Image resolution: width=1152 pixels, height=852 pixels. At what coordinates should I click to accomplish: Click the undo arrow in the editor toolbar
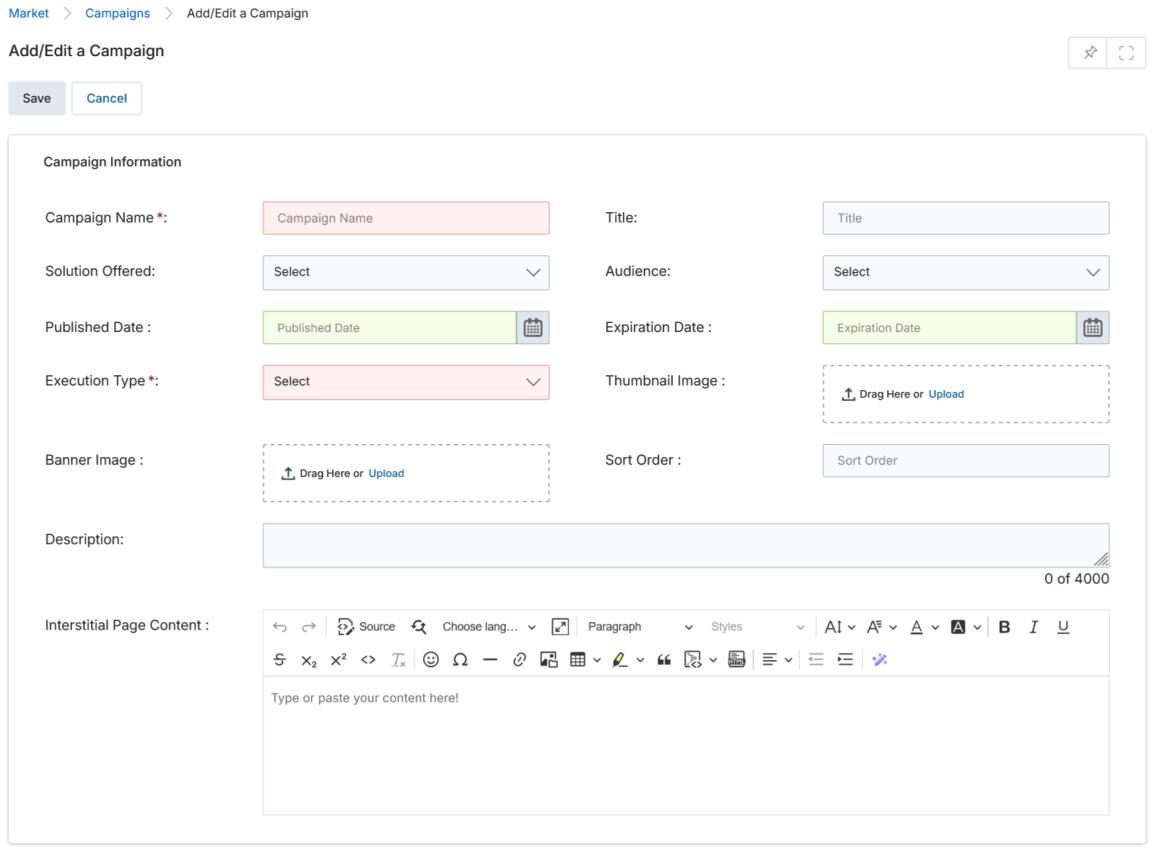coord(279,627)
